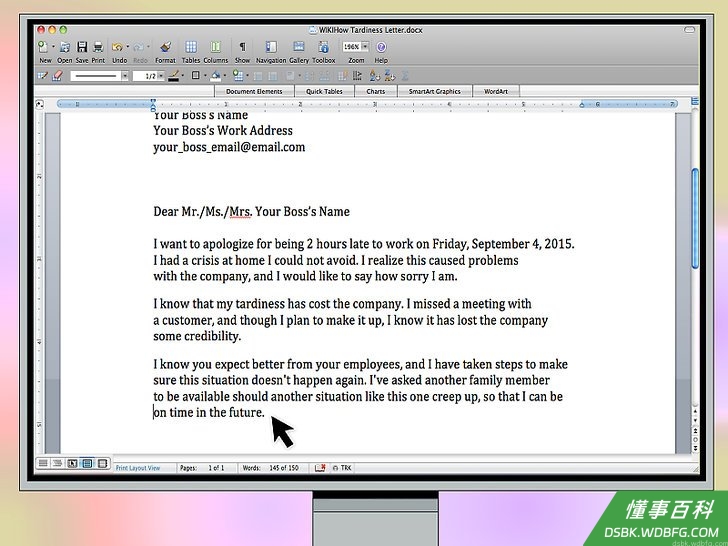Viewport: 728px width, 546px height.
Task: Click the text 'Your Boss's Work Address'
Action: coord(223,130)
